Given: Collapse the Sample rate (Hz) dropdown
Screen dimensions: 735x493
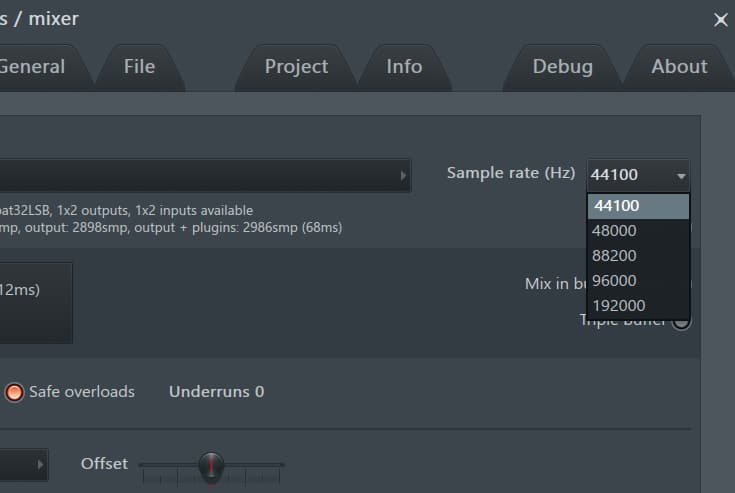Looking at the screenshot, I should (x=681, y=175).
